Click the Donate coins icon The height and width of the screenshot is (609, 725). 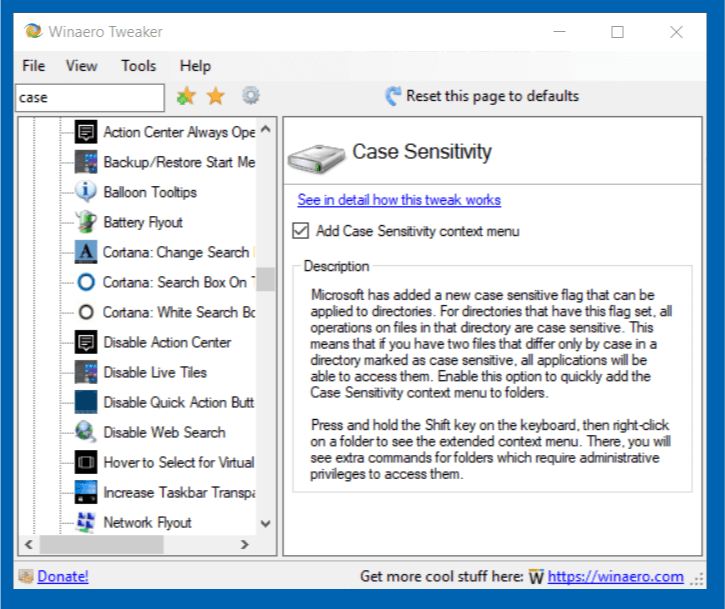tap(26, 576)
